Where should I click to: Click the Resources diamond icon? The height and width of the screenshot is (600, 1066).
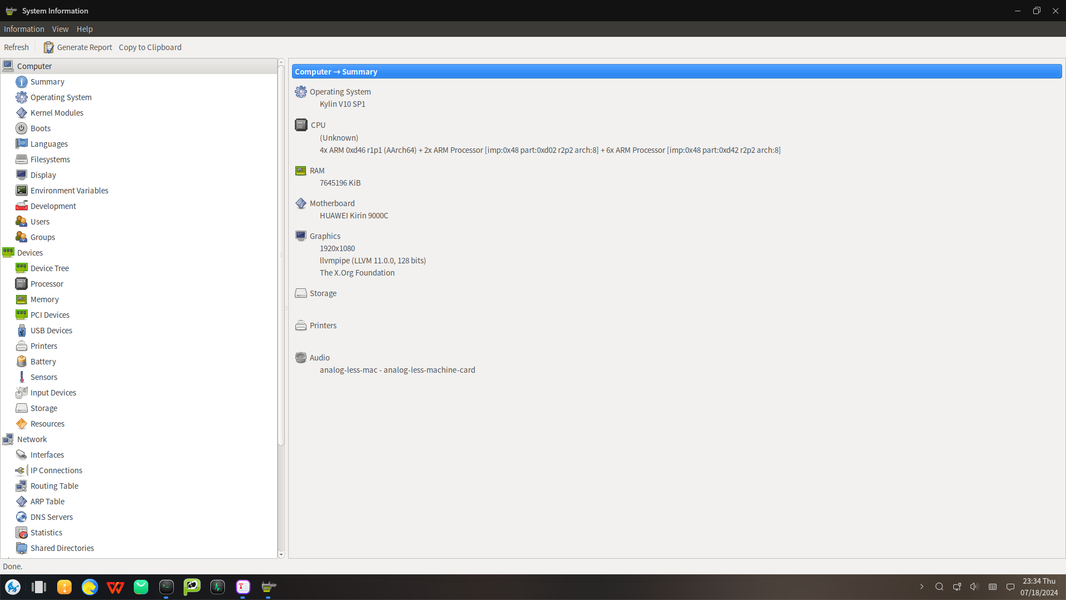[x=22, y=424]
